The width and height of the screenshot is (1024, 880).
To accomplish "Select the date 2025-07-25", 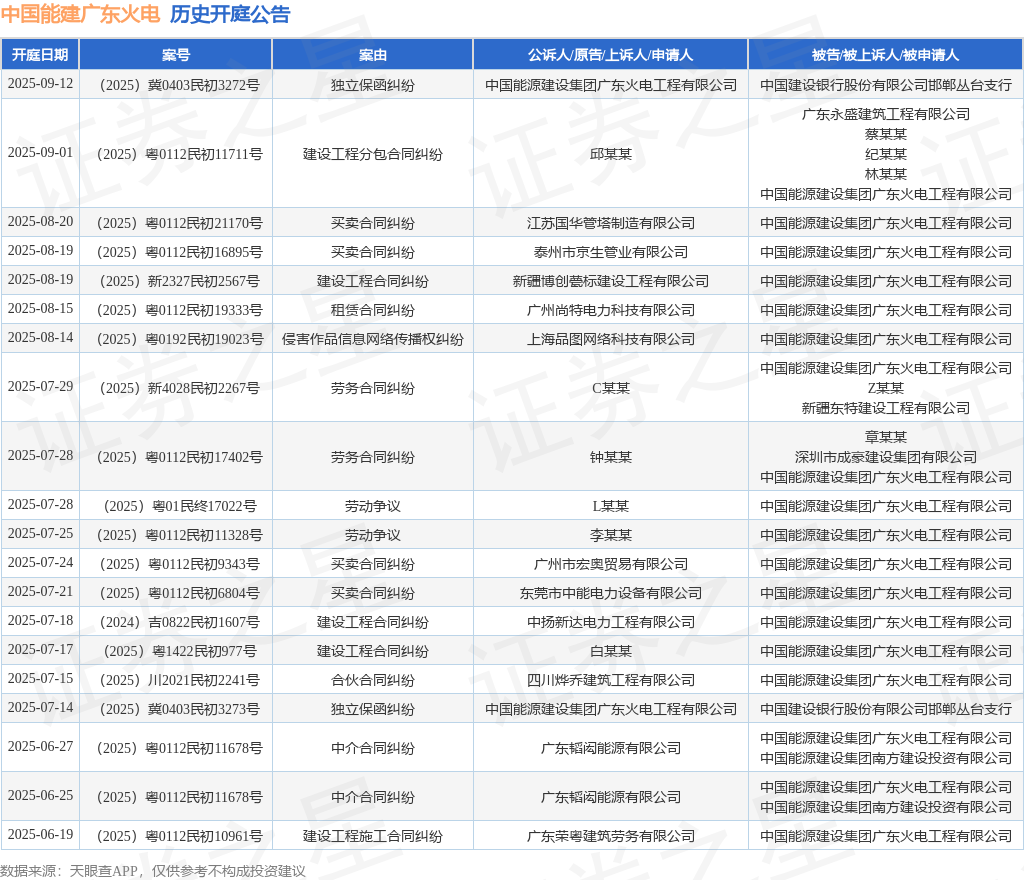I will [40, 534].
